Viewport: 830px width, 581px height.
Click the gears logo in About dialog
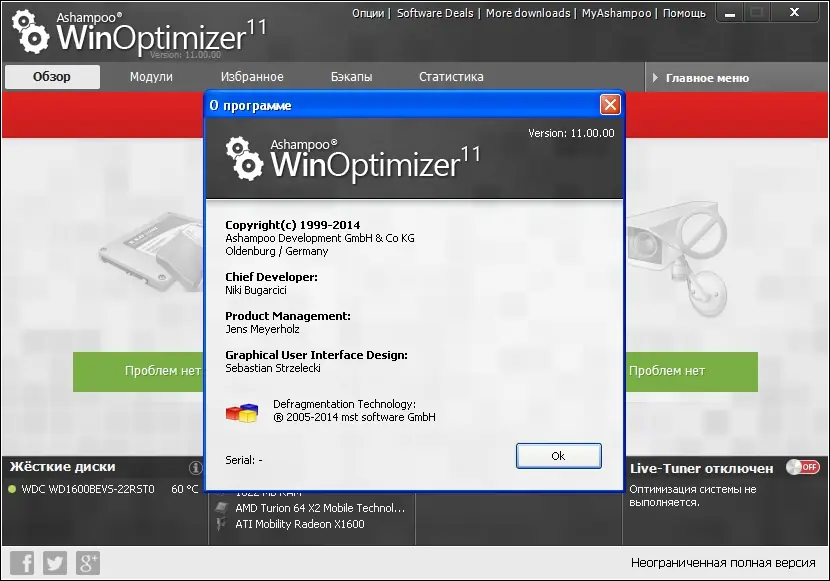pos(244,159)
